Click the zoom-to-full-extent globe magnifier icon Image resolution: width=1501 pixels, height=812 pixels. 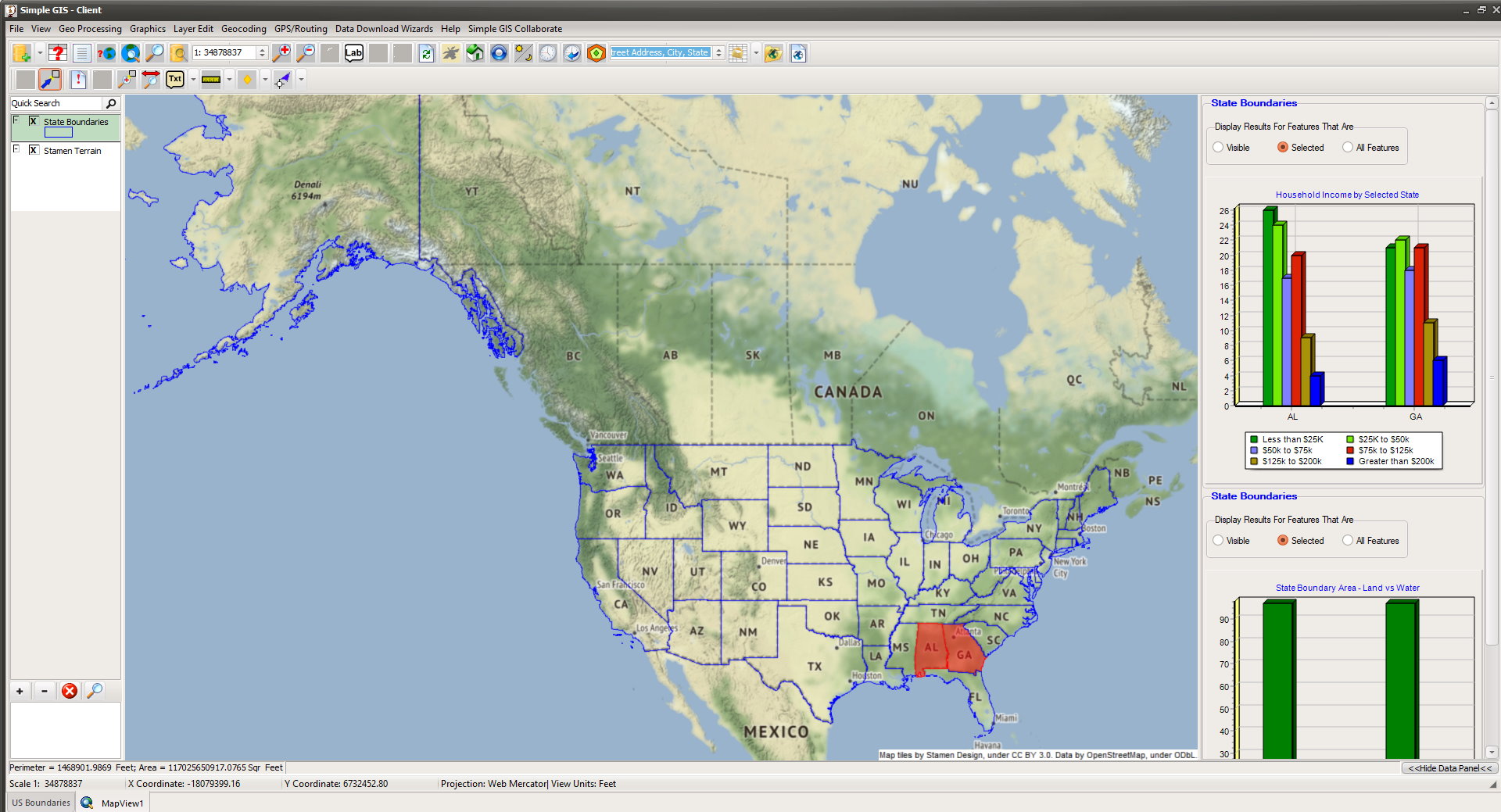pos(131,53)
